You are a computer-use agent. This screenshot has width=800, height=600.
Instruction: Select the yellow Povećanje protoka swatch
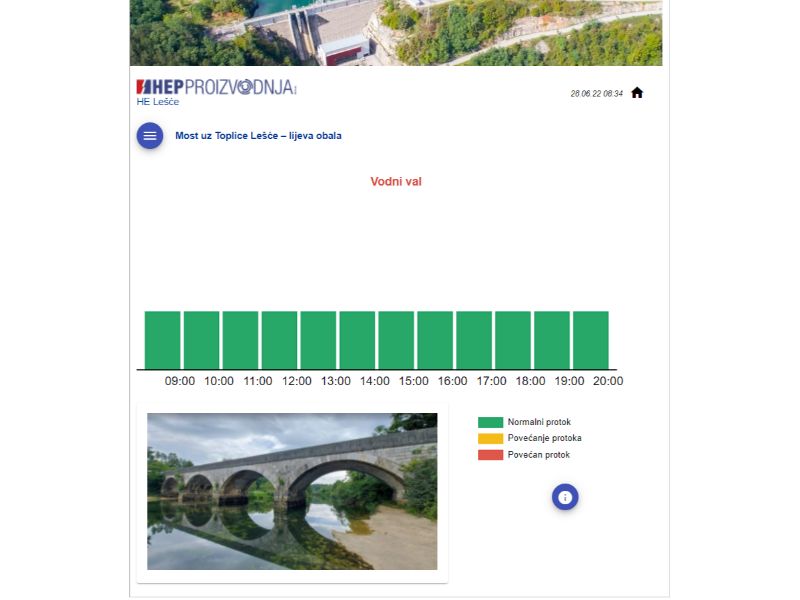pyautogui.click(x=490, y=438)
